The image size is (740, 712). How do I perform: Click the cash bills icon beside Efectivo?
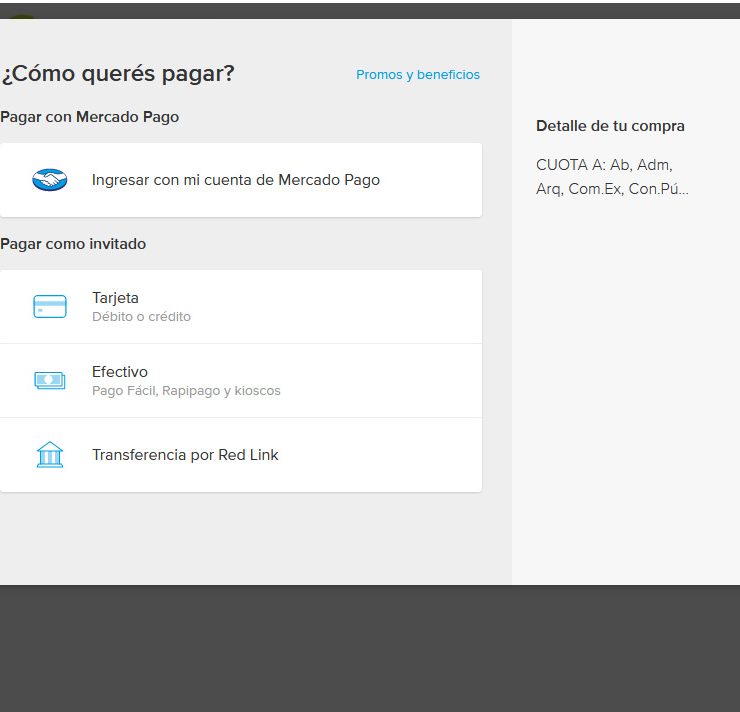coord(50,380)
